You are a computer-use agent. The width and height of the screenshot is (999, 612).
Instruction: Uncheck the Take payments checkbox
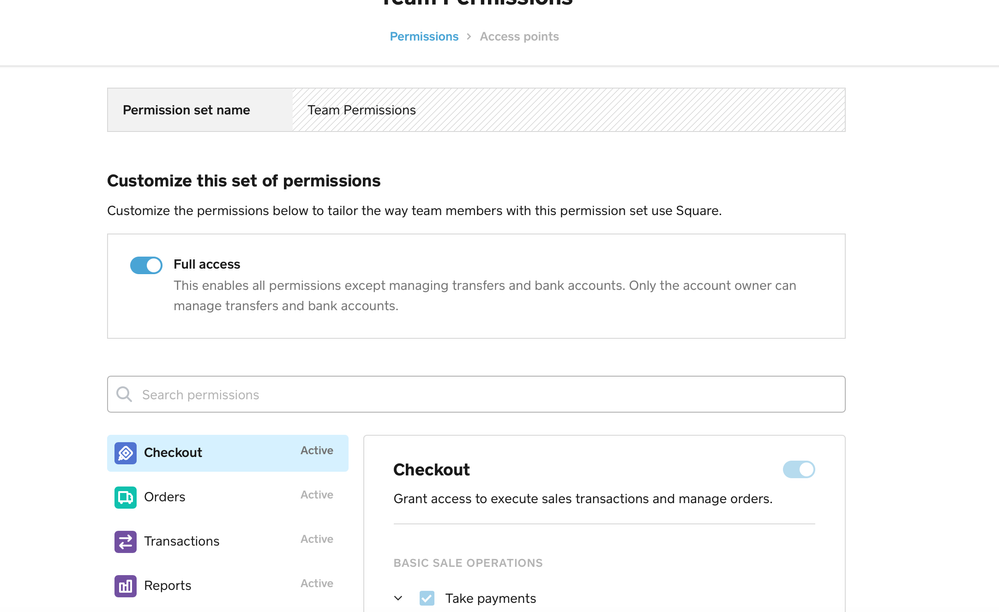coord(427,598)
